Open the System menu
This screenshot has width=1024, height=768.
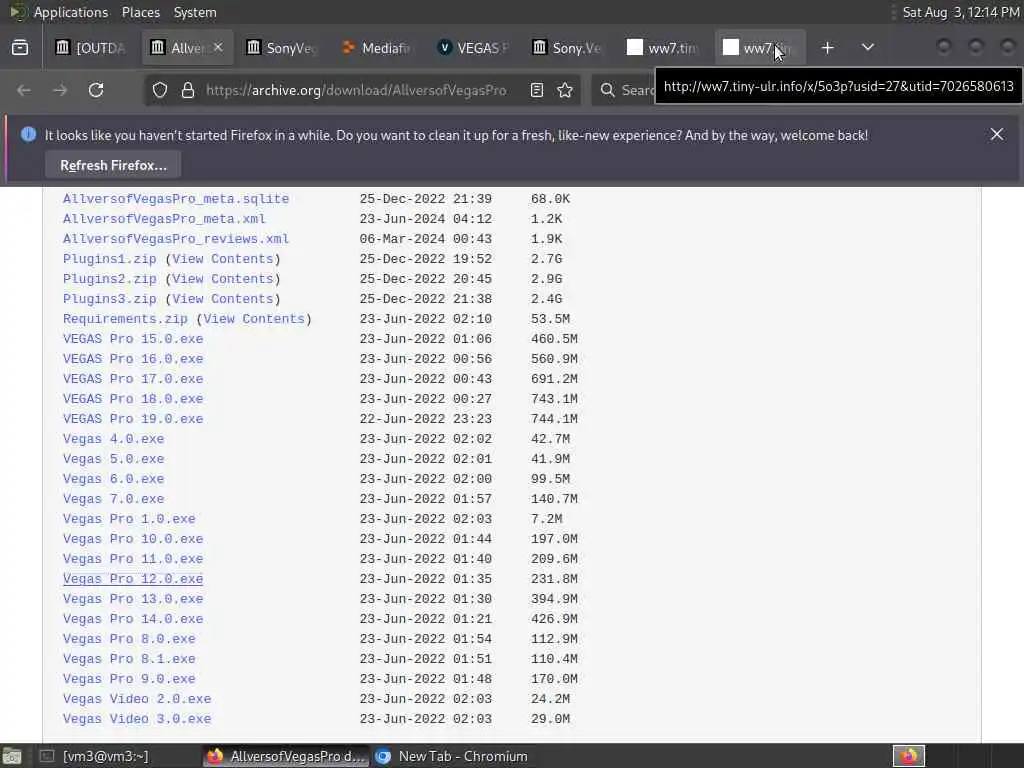click(x=195, y=12)
